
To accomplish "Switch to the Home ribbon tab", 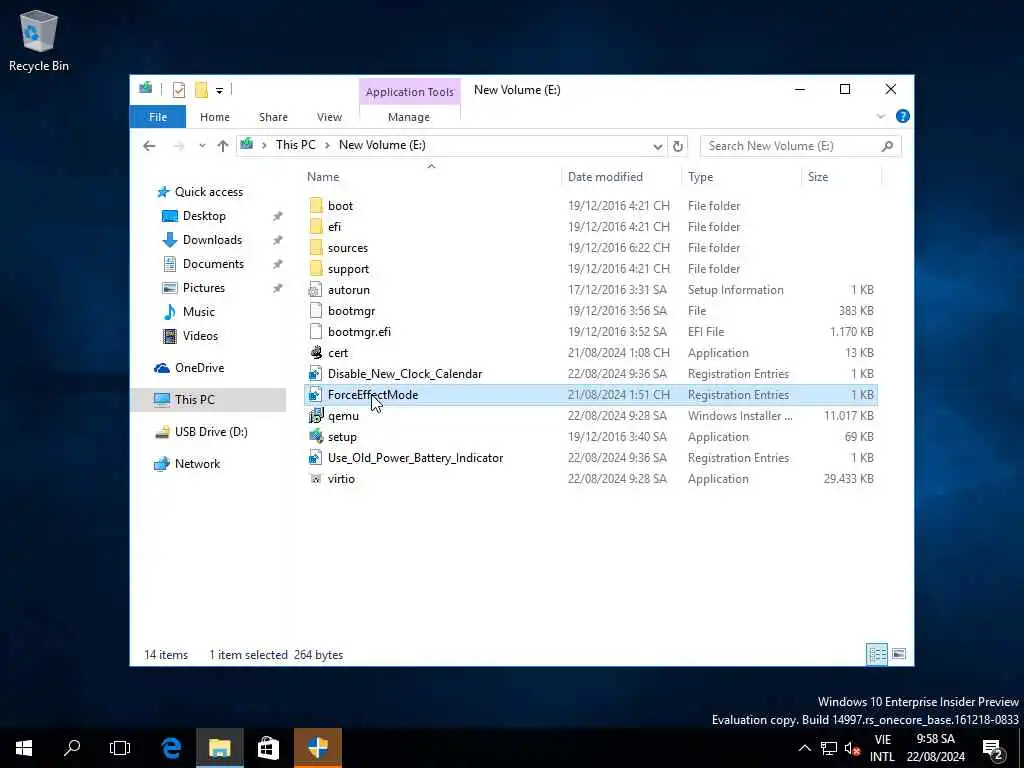I will [215, 117].
